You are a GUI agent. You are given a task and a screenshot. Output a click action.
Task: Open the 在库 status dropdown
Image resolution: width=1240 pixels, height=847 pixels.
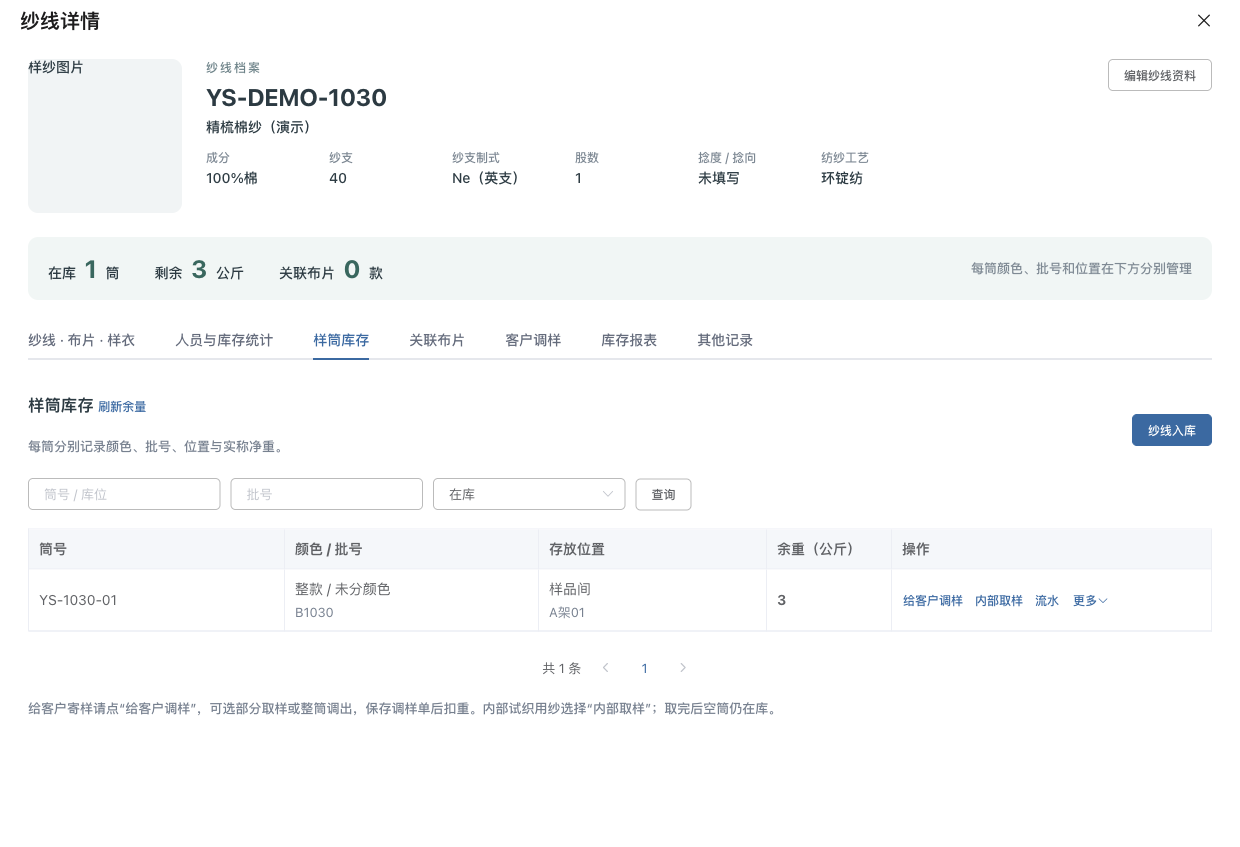529,494
